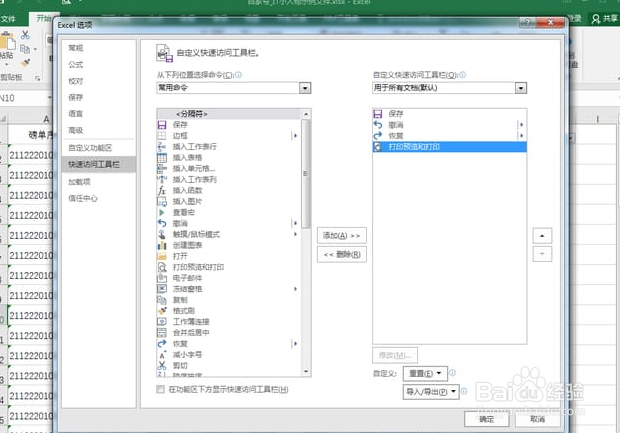Select 插入图片 command
Viewport: 620px width, 433px height.
coord(229,201)
